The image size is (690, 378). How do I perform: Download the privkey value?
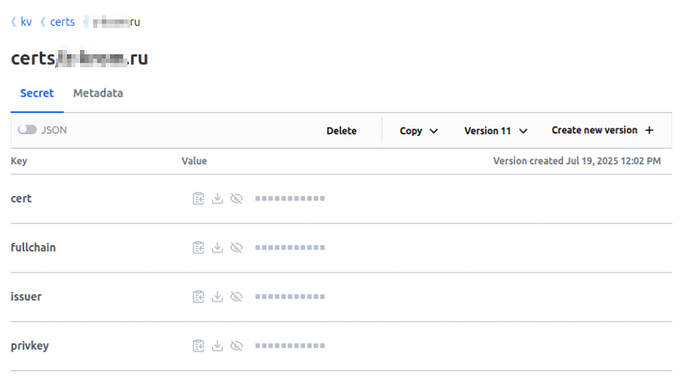pos(217,346)
